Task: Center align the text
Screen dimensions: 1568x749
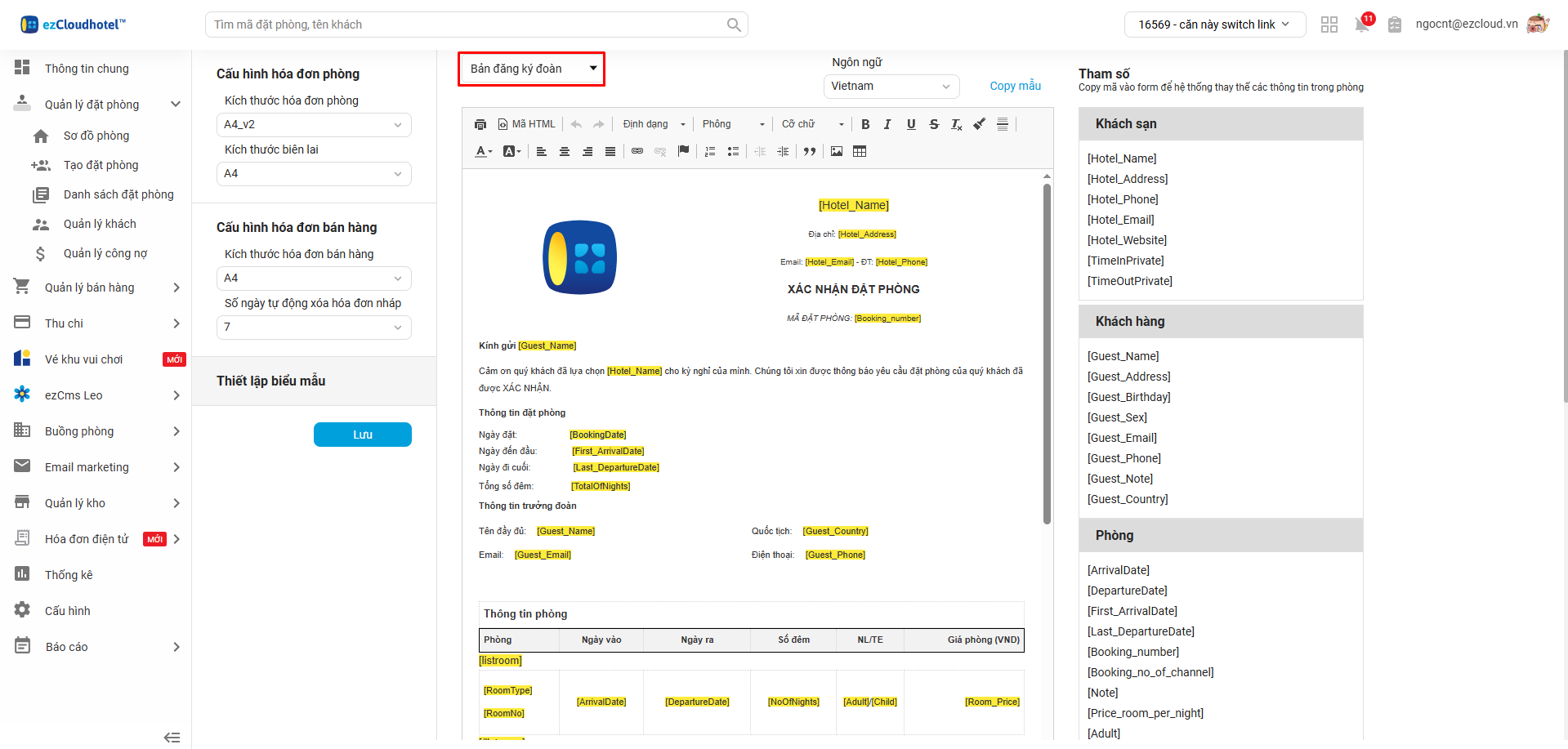Action: 565,151
